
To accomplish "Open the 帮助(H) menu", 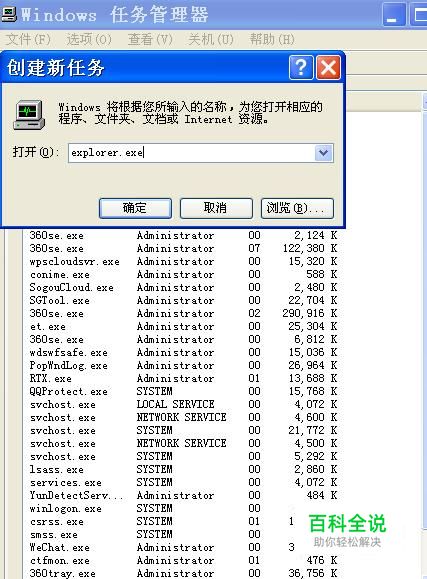I will [x=272, y=39].
